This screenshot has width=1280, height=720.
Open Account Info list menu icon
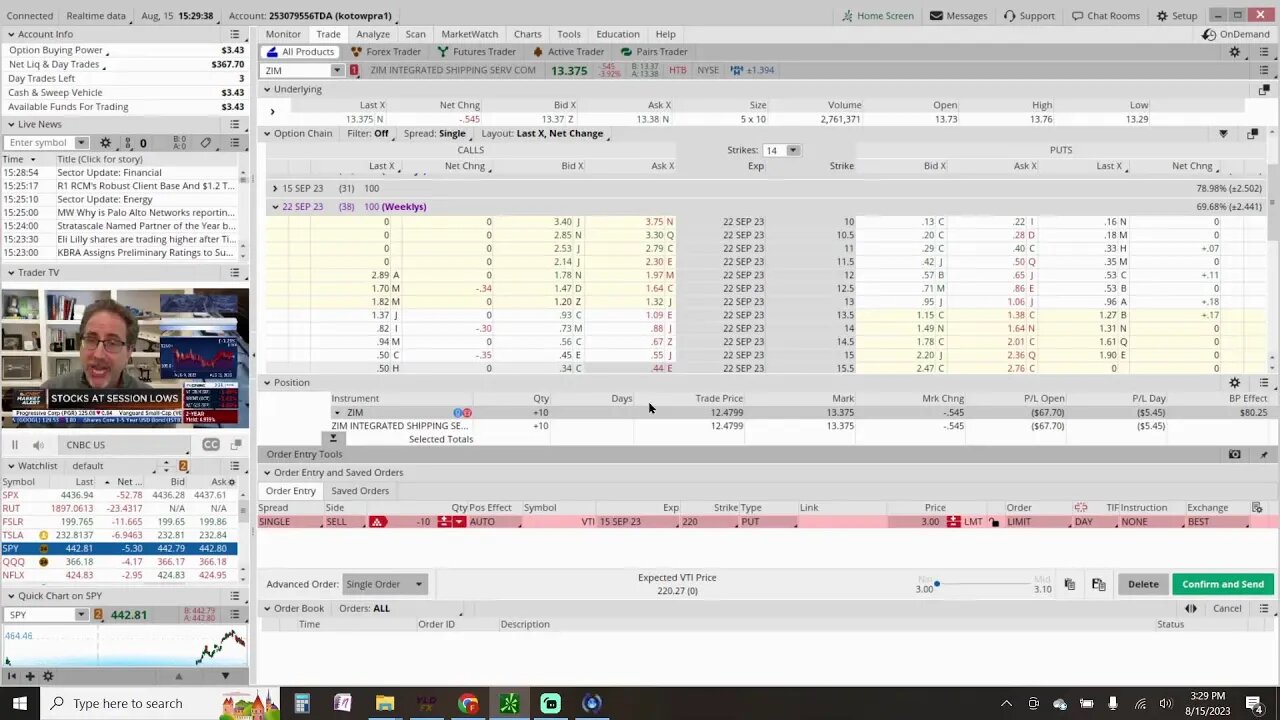point(235,34)
